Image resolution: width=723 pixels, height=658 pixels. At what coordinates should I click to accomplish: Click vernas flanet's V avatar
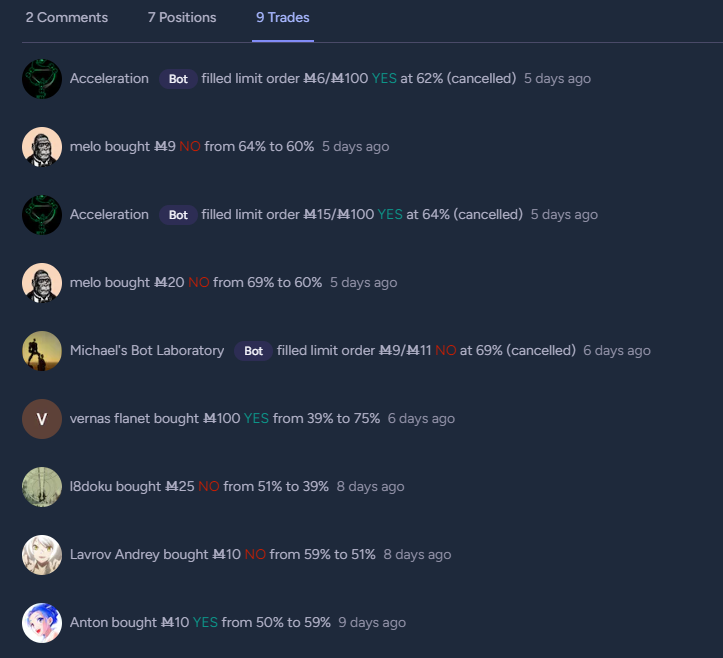click(42, 419)
